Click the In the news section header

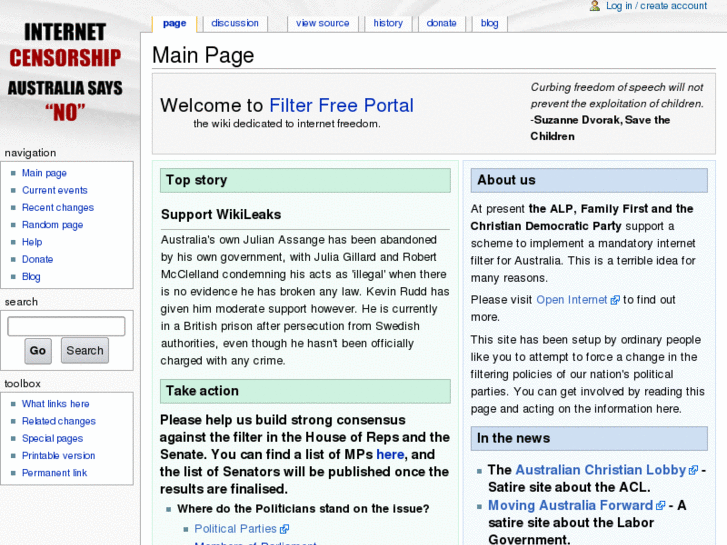pos(589,438)
